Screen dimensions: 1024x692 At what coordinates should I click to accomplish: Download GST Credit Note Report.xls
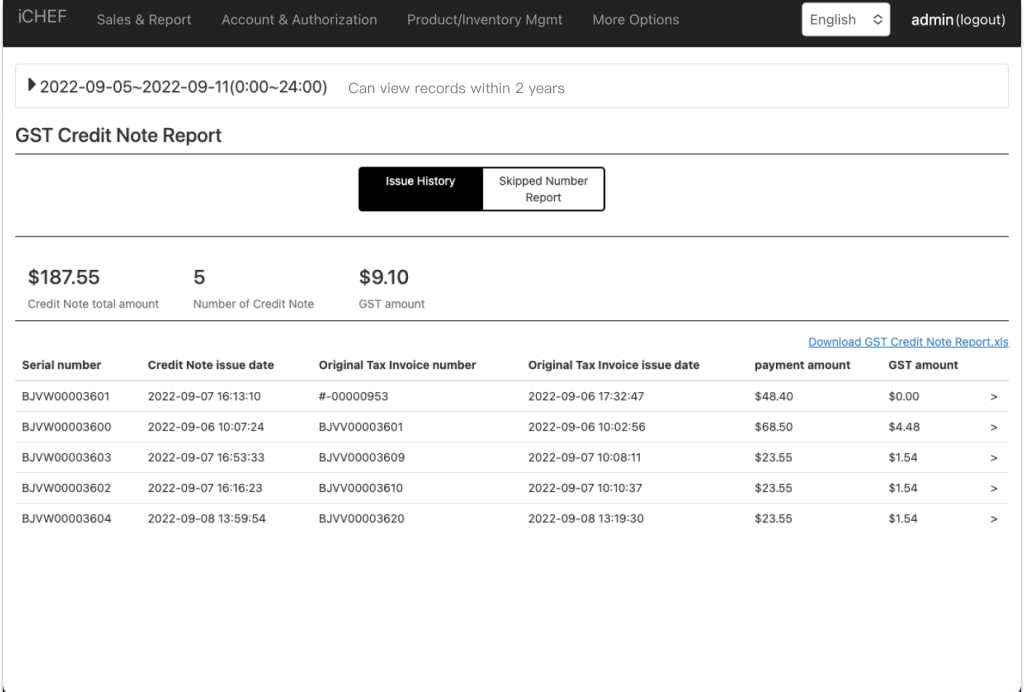(x=907, y=342)
